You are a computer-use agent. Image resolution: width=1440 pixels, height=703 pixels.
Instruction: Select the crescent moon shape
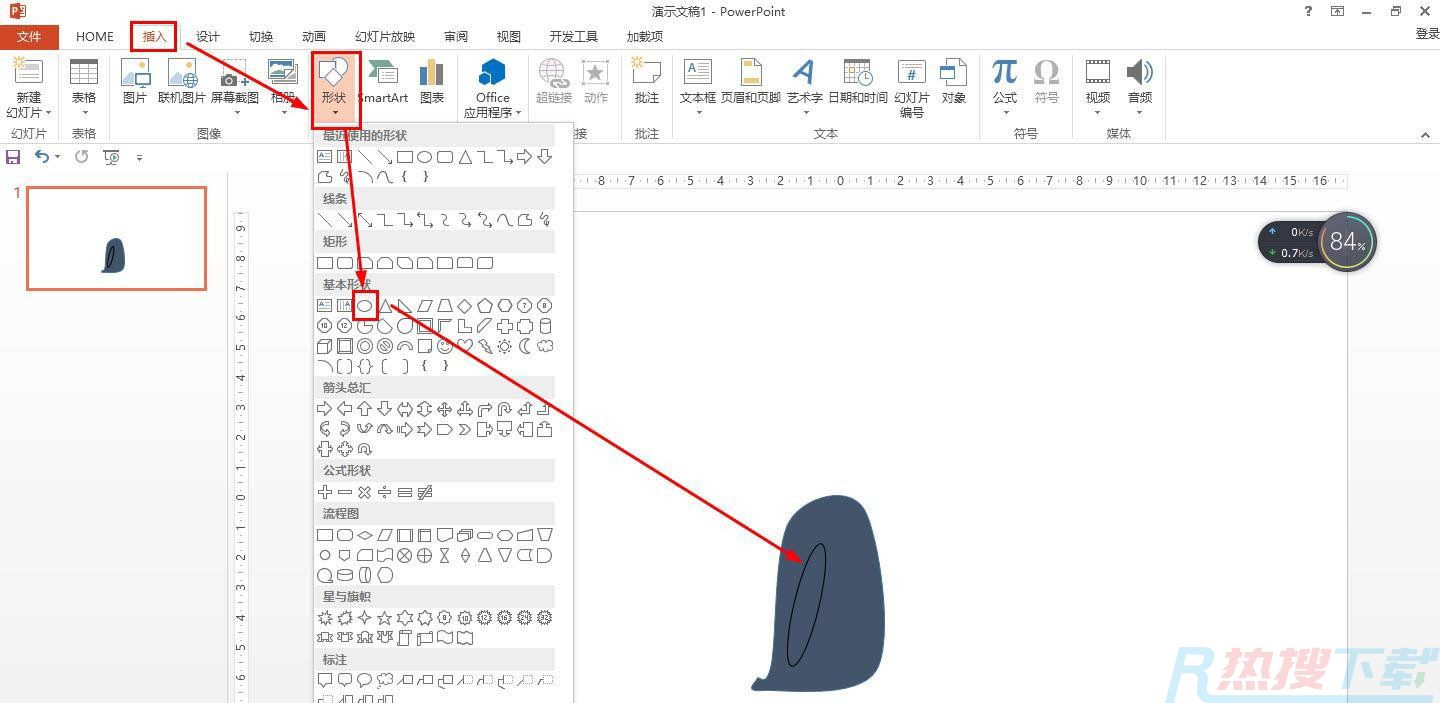pos(525,347)
